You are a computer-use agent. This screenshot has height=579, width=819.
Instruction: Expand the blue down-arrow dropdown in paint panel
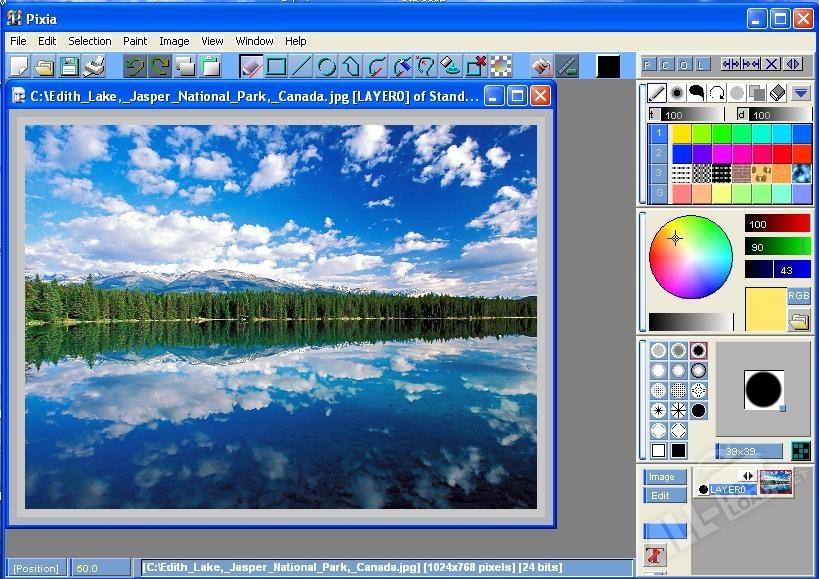[800, 93]
